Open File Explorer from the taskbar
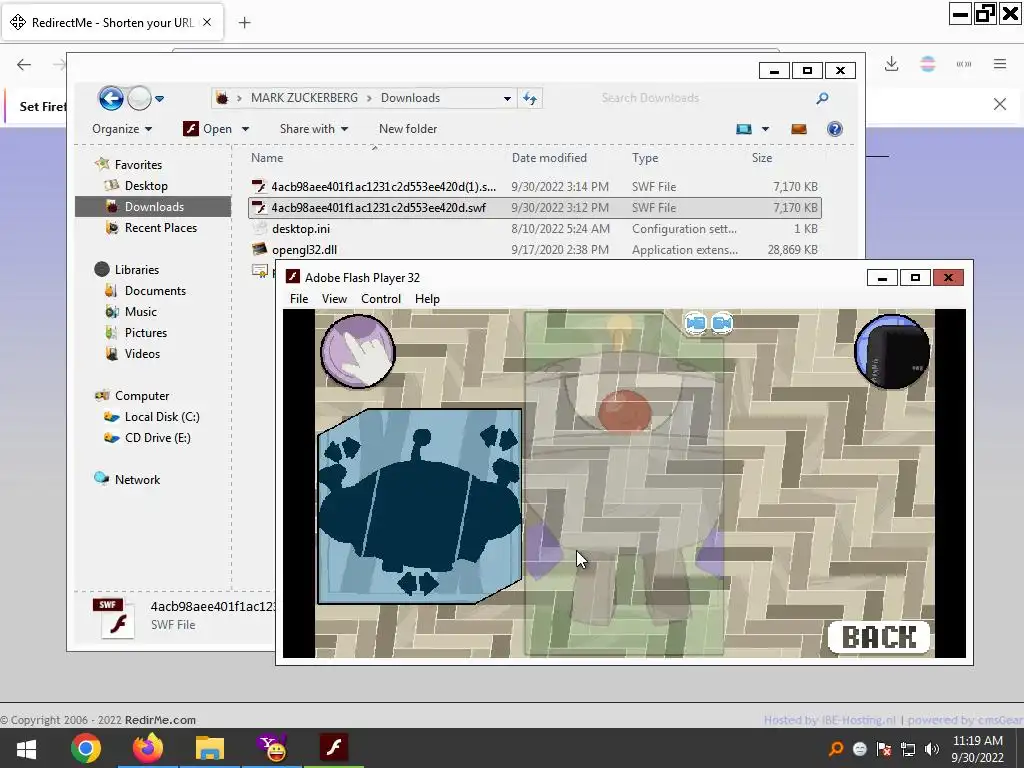1024x768 pixels. click(x=210, y=748)
